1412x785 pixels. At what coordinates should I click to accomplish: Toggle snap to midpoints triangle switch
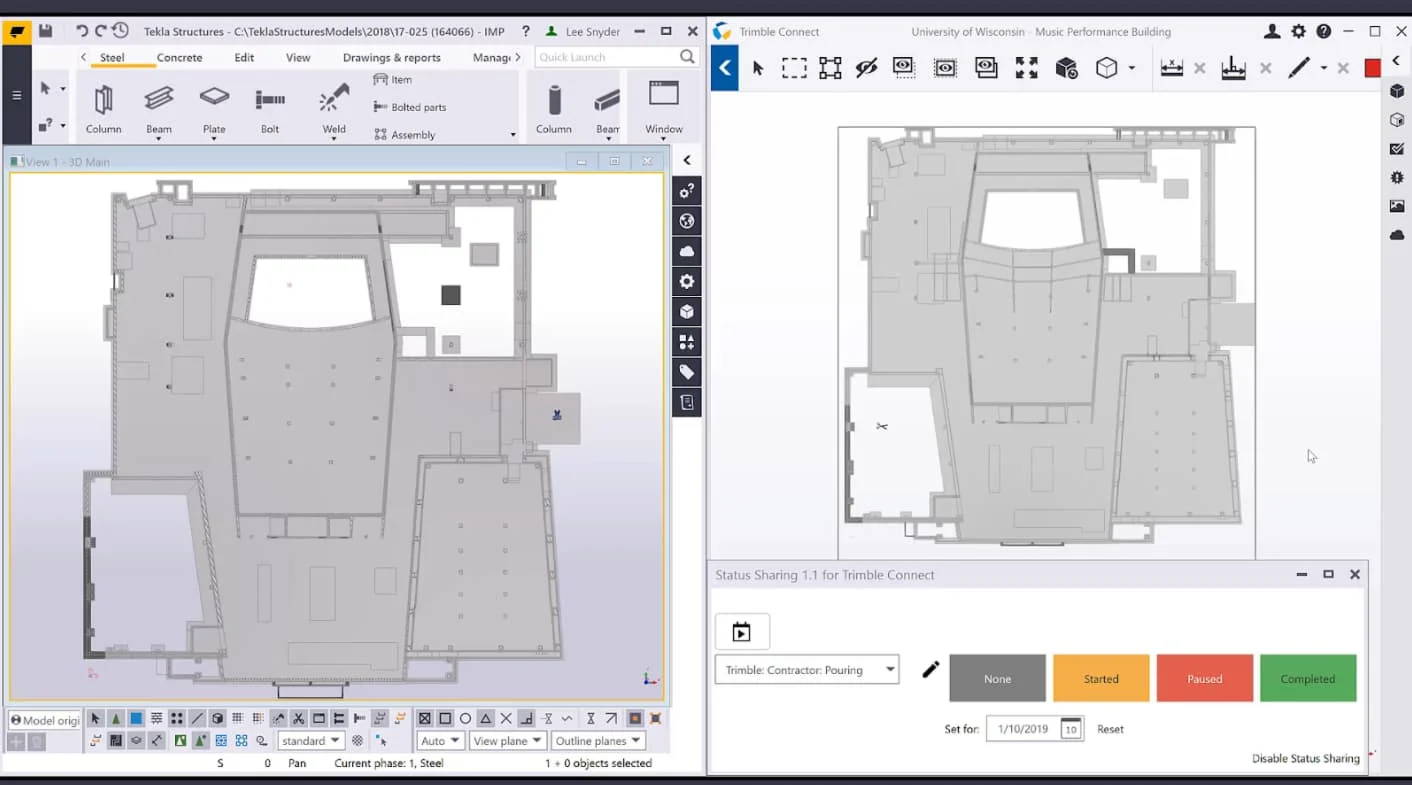pos(485,718)
